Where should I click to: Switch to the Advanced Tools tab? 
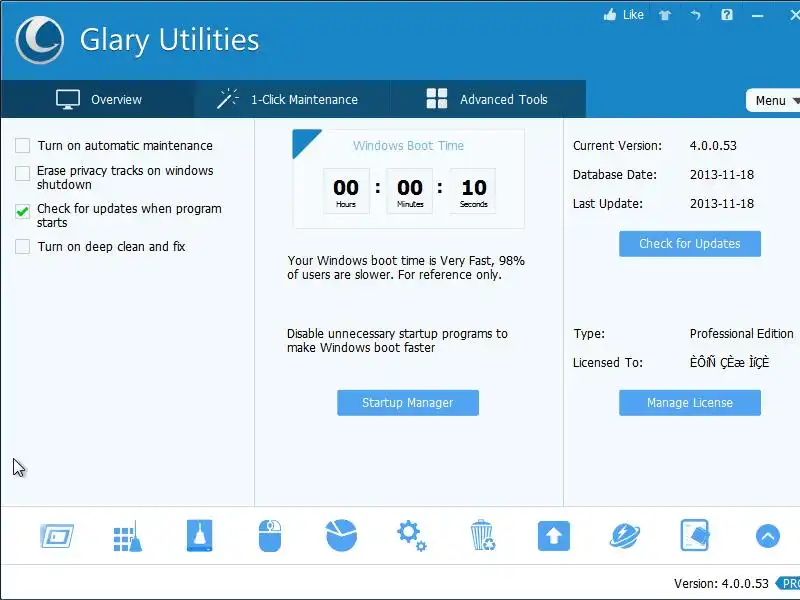pos(488,99)
